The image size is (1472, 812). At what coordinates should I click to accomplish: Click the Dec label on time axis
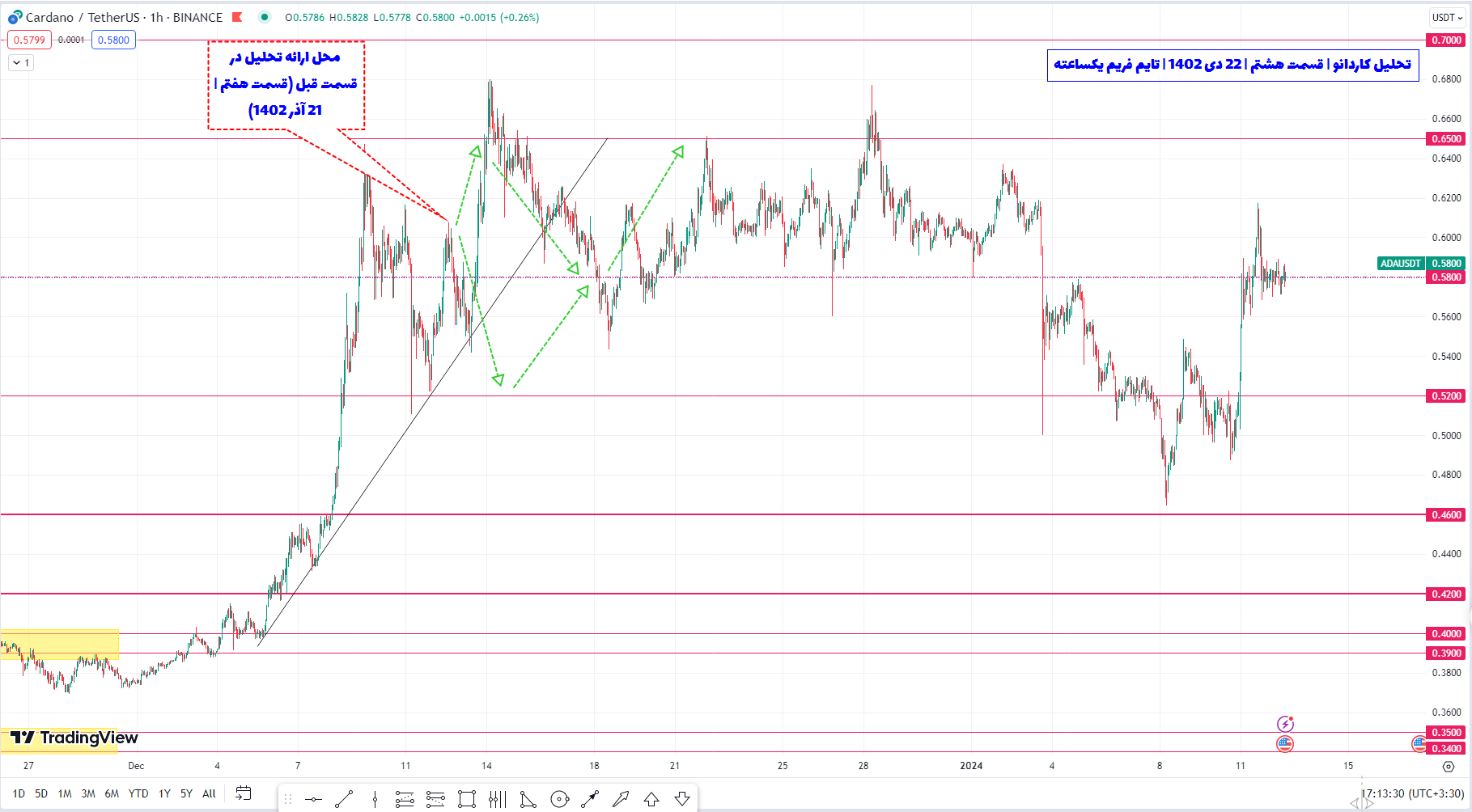coord(136,765)
